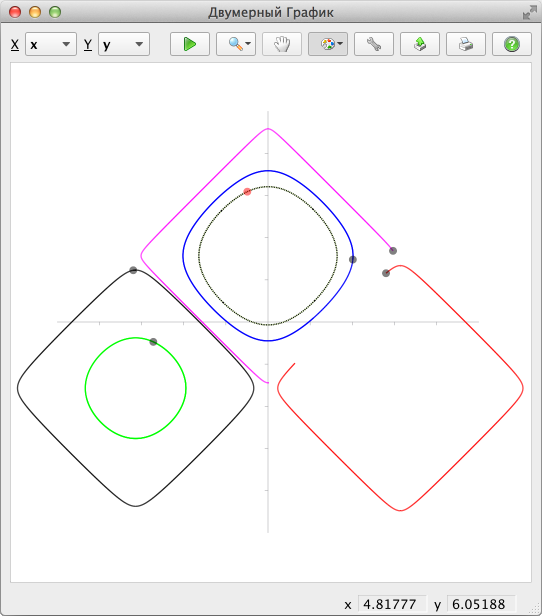Screen dimensions: 542x616
Task: Open the zoom tool dropdown arrow
Action: pyautogui.click(x=248, y=44)
